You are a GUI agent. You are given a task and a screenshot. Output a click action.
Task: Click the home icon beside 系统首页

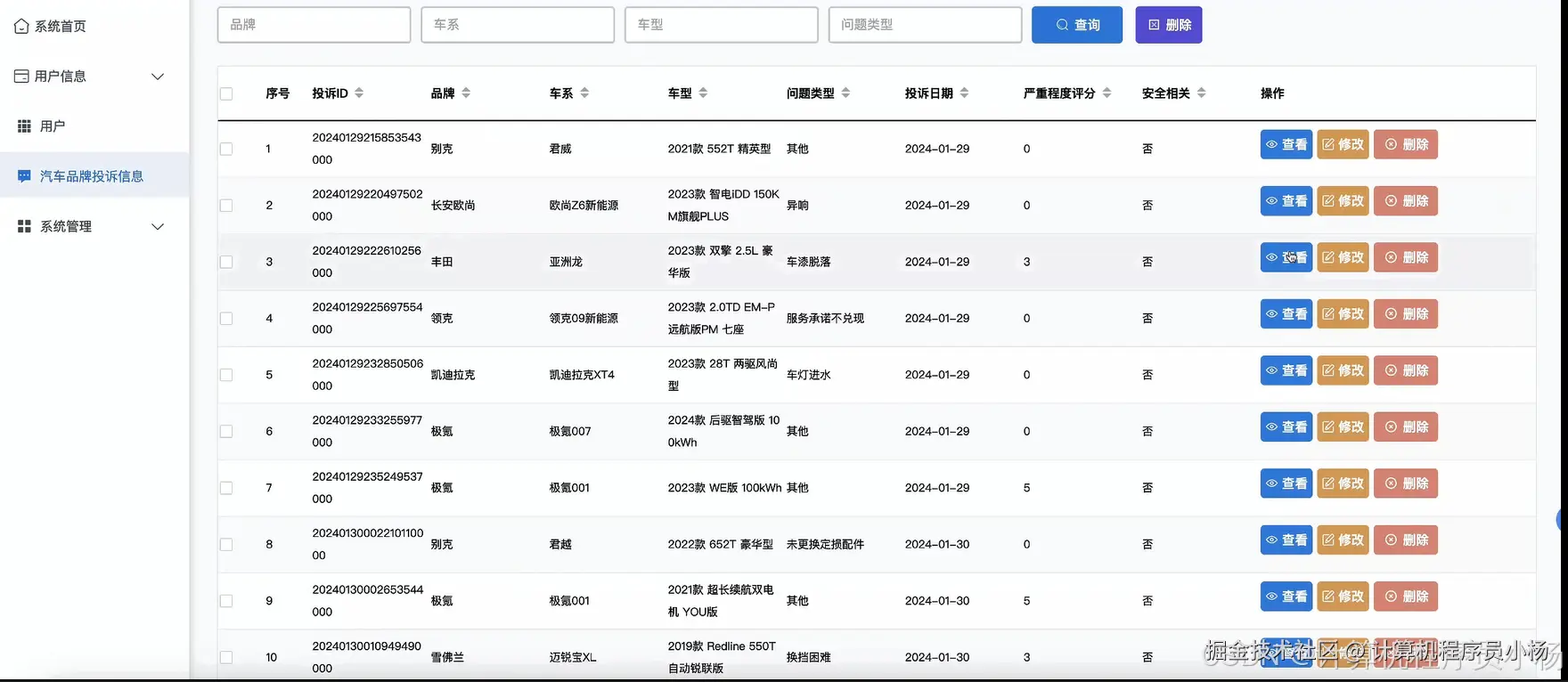tap(21, 27)
